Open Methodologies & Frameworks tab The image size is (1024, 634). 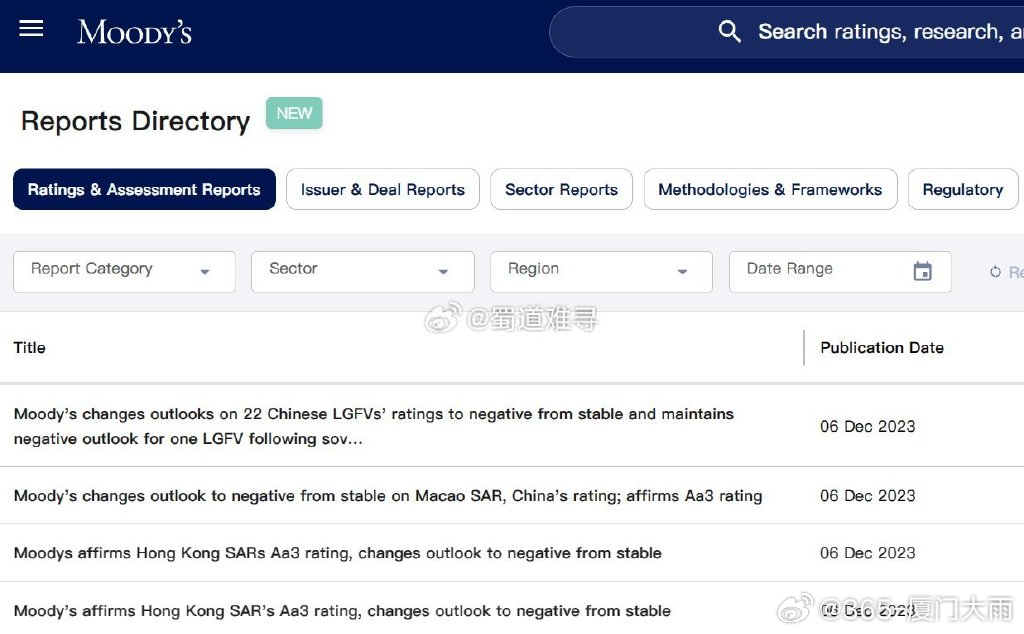(x=771, y=189)
